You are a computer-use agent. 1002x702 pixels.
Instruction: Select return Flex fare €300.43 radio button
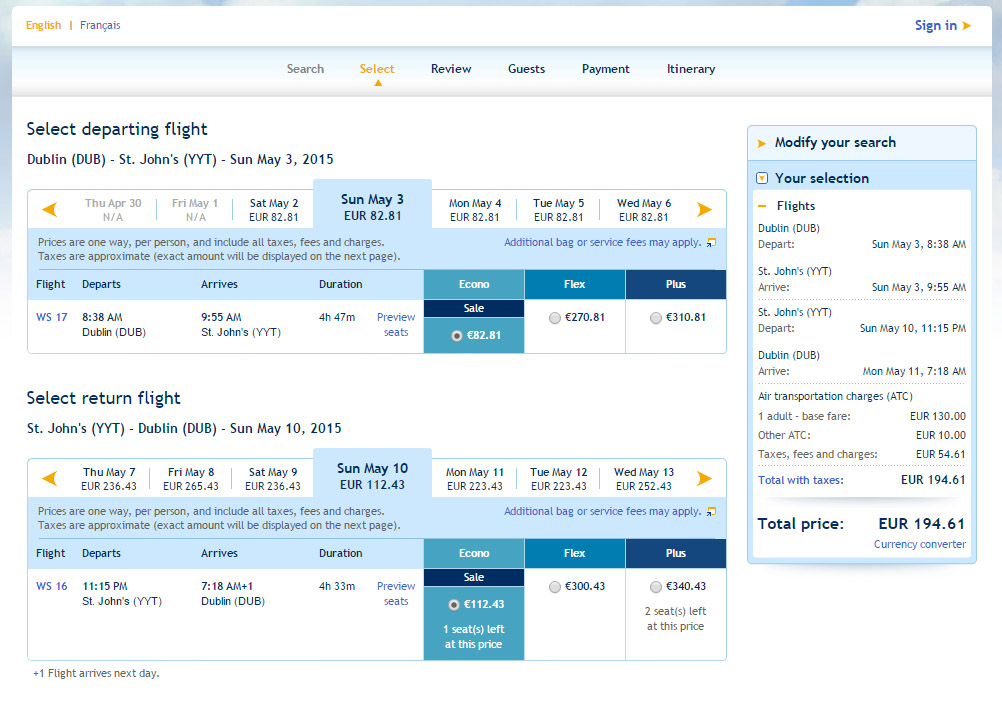click(x=555, y=587)
